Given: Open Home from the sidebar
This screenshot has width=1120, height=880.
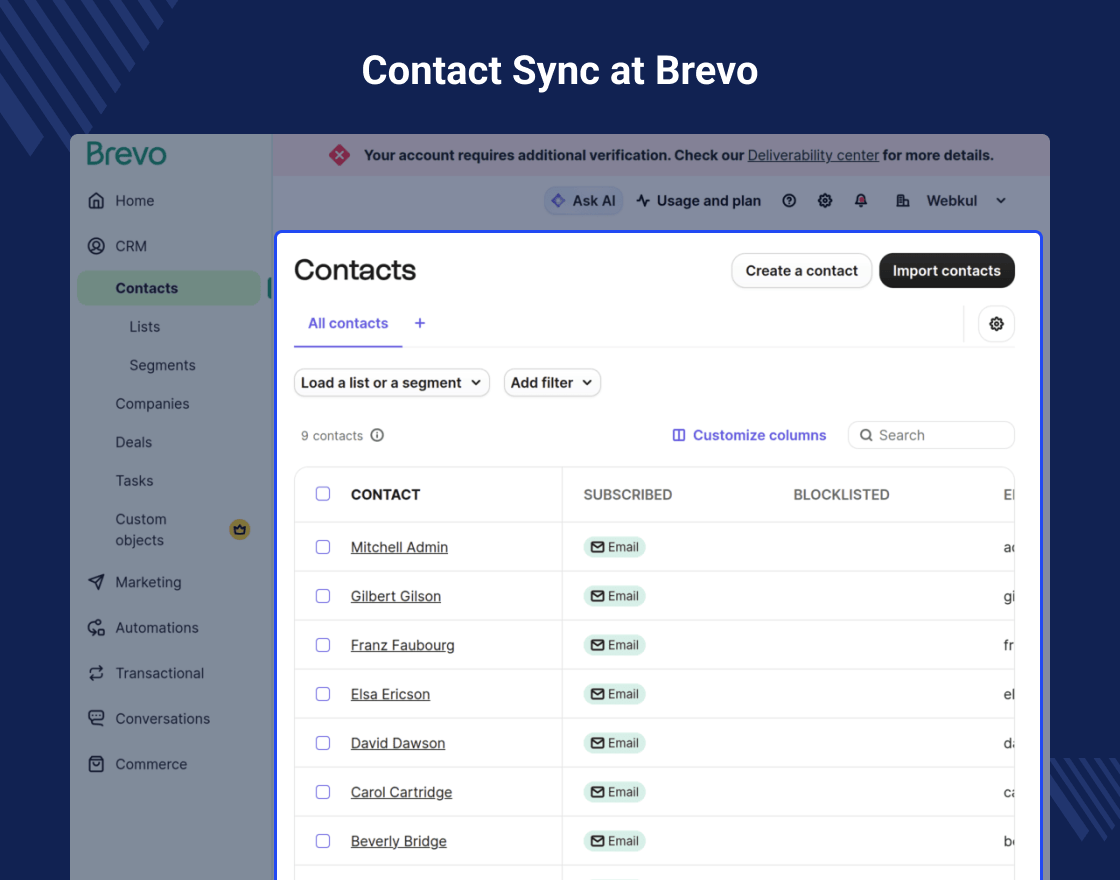Looking at the screenshot, I should 134,201.
